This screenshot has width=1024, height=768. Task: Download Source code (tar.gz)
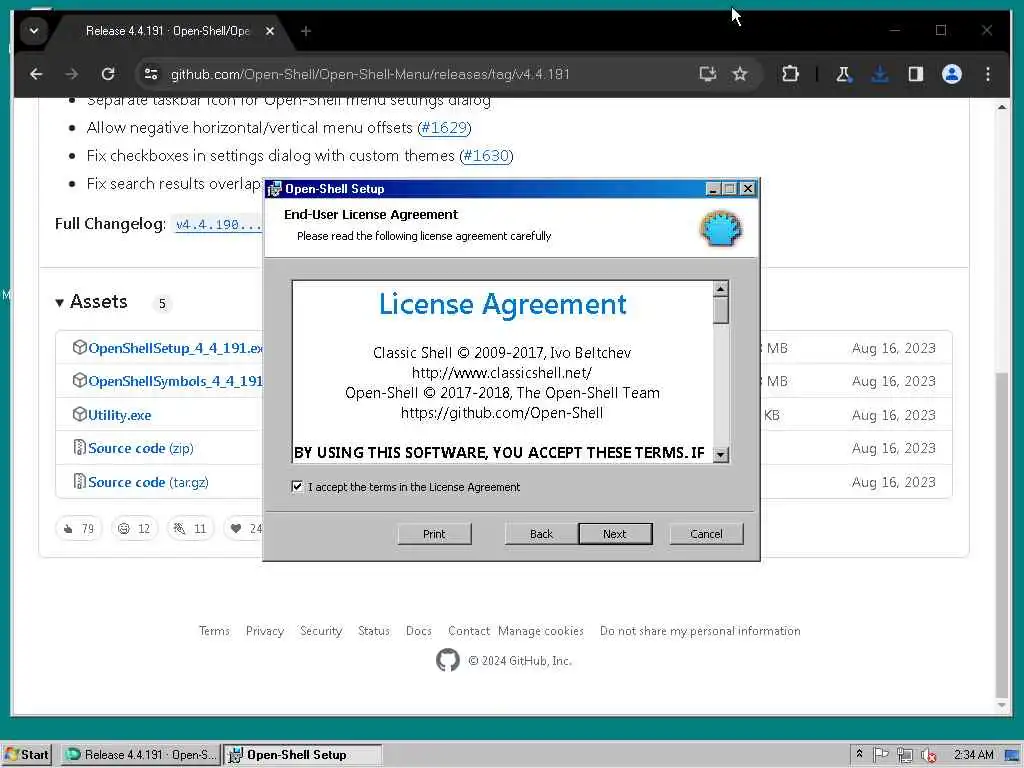pos(148,483)
